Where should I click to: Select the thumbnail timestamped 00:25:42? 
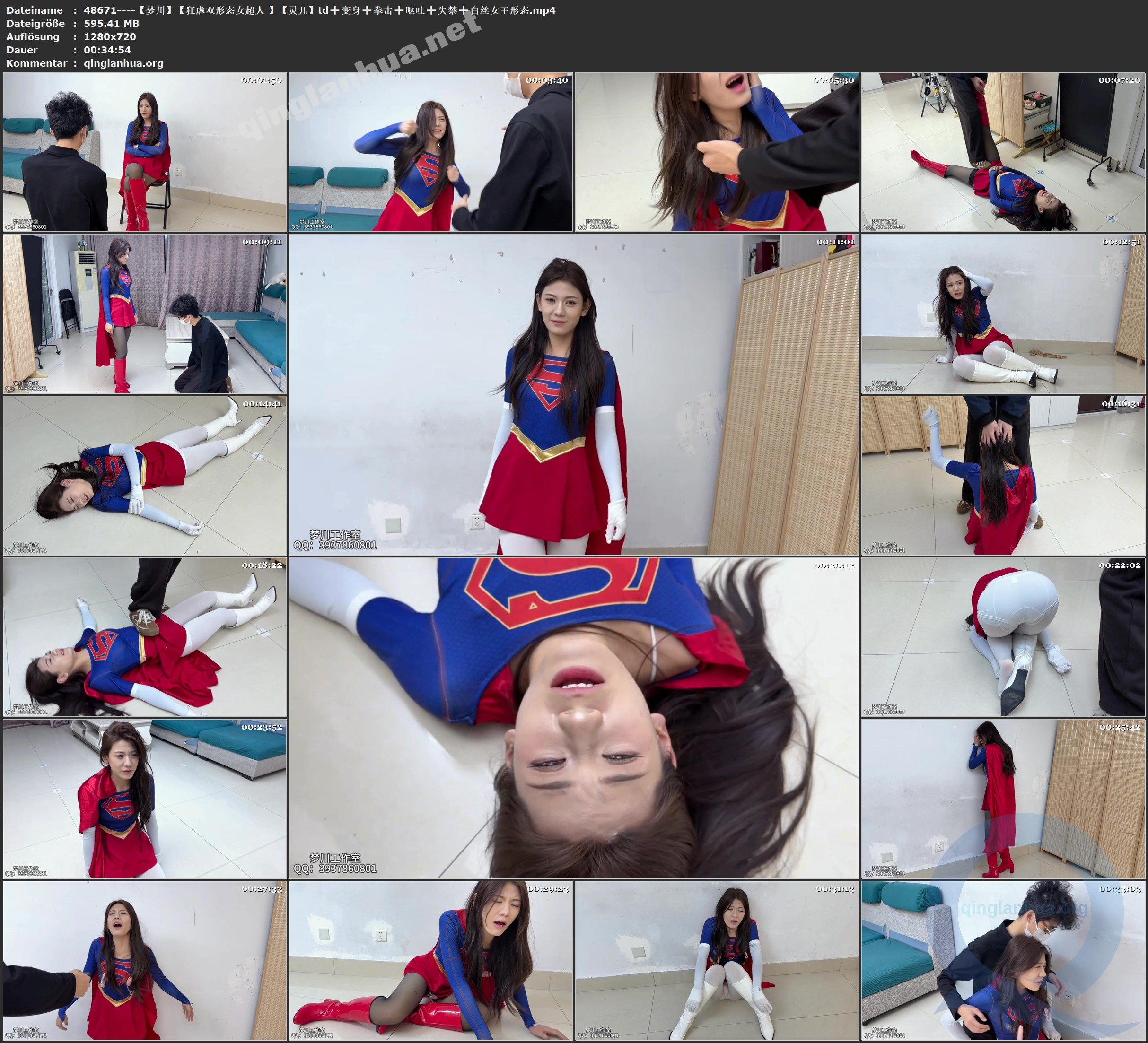1003,799
